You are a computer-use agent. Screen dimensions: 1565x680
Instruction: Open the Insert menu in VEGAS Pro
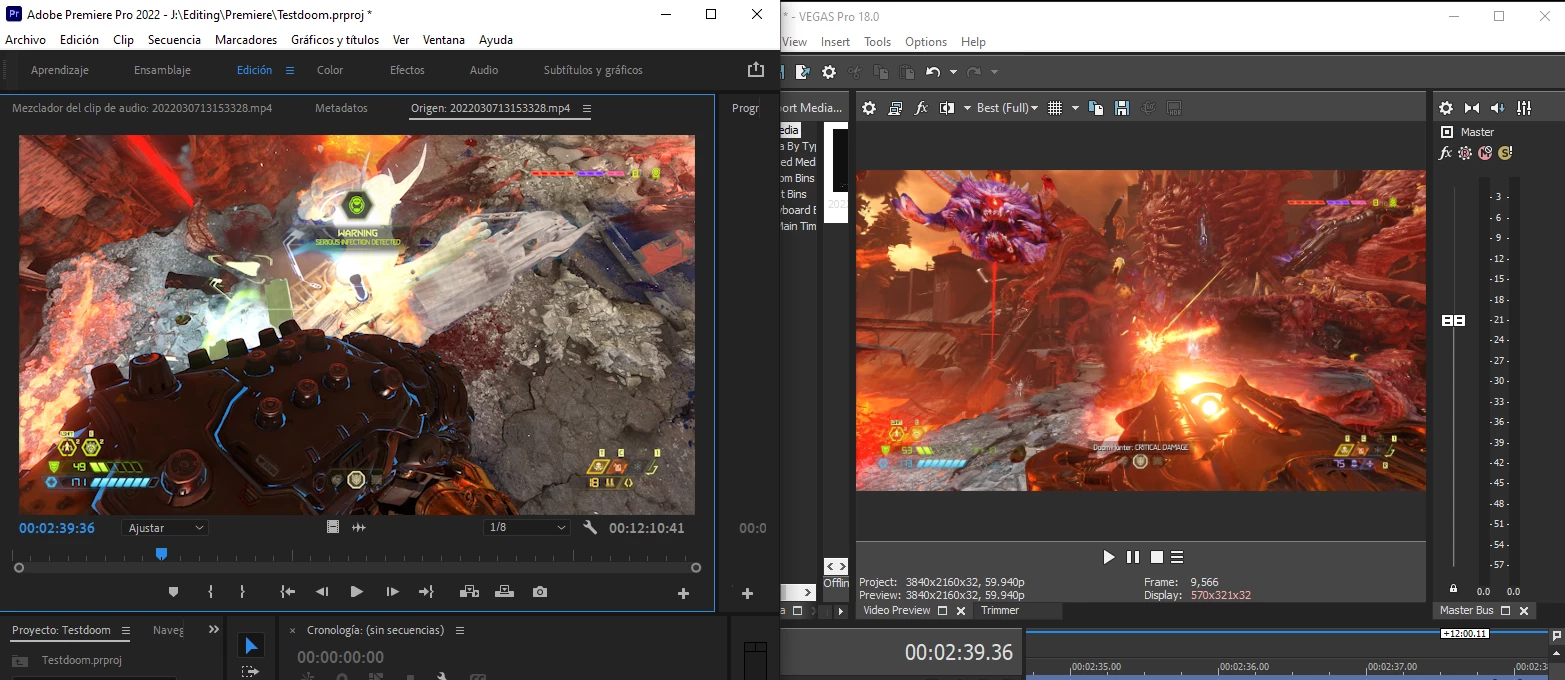835,42
